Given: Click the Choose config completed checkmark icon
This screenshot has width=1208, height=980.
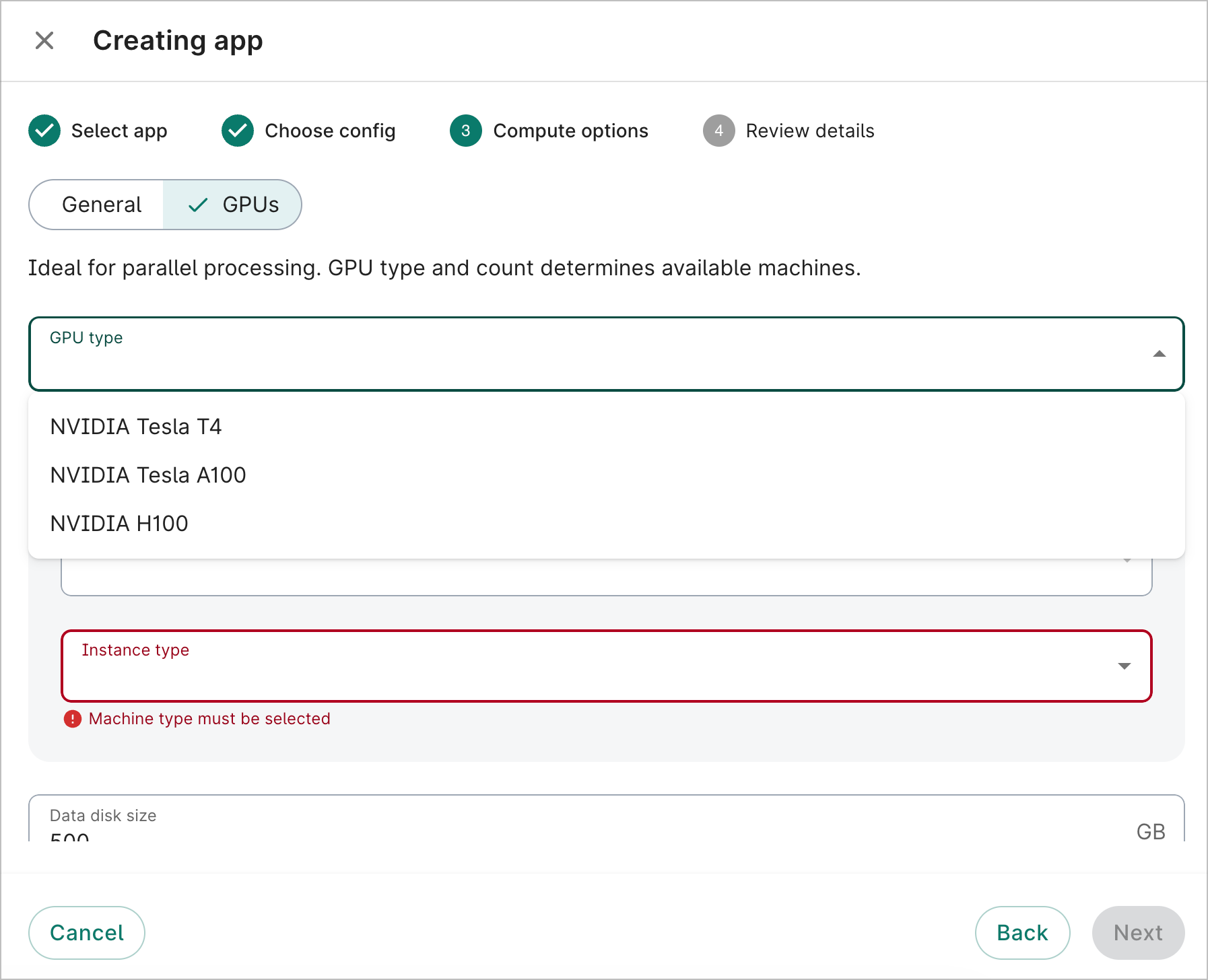Looking at the screenshot, I should pos(237,131).
